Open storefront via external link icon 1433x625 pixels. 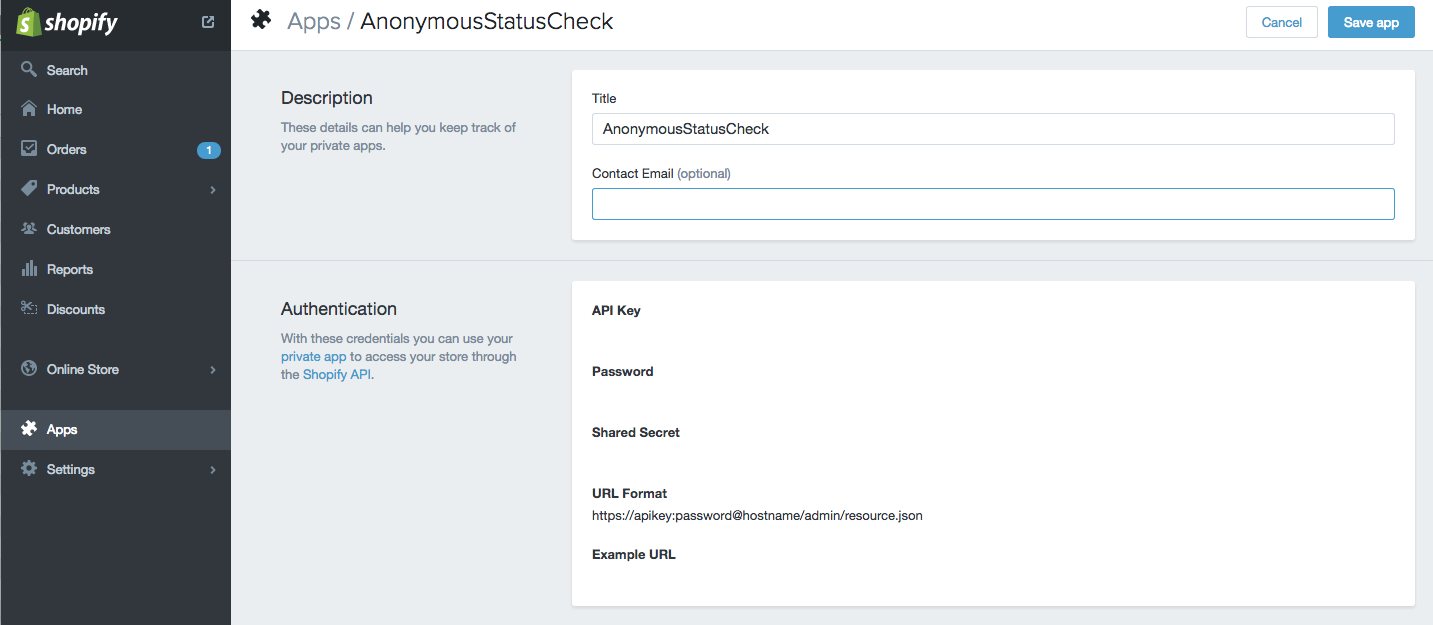(x=208, y=22)
